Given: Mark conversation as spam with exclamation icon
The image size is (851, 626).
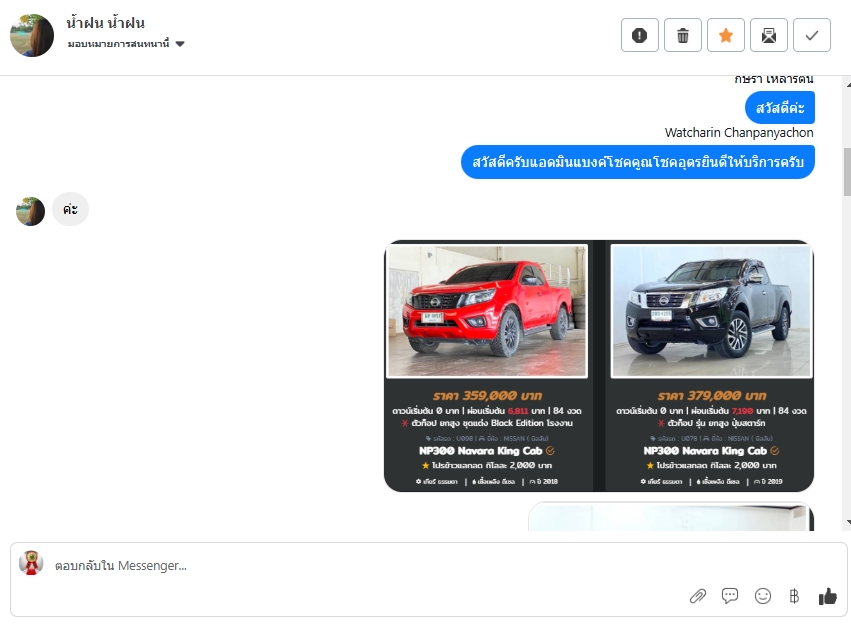Looking at the screenshot, I should coord(639,35).
